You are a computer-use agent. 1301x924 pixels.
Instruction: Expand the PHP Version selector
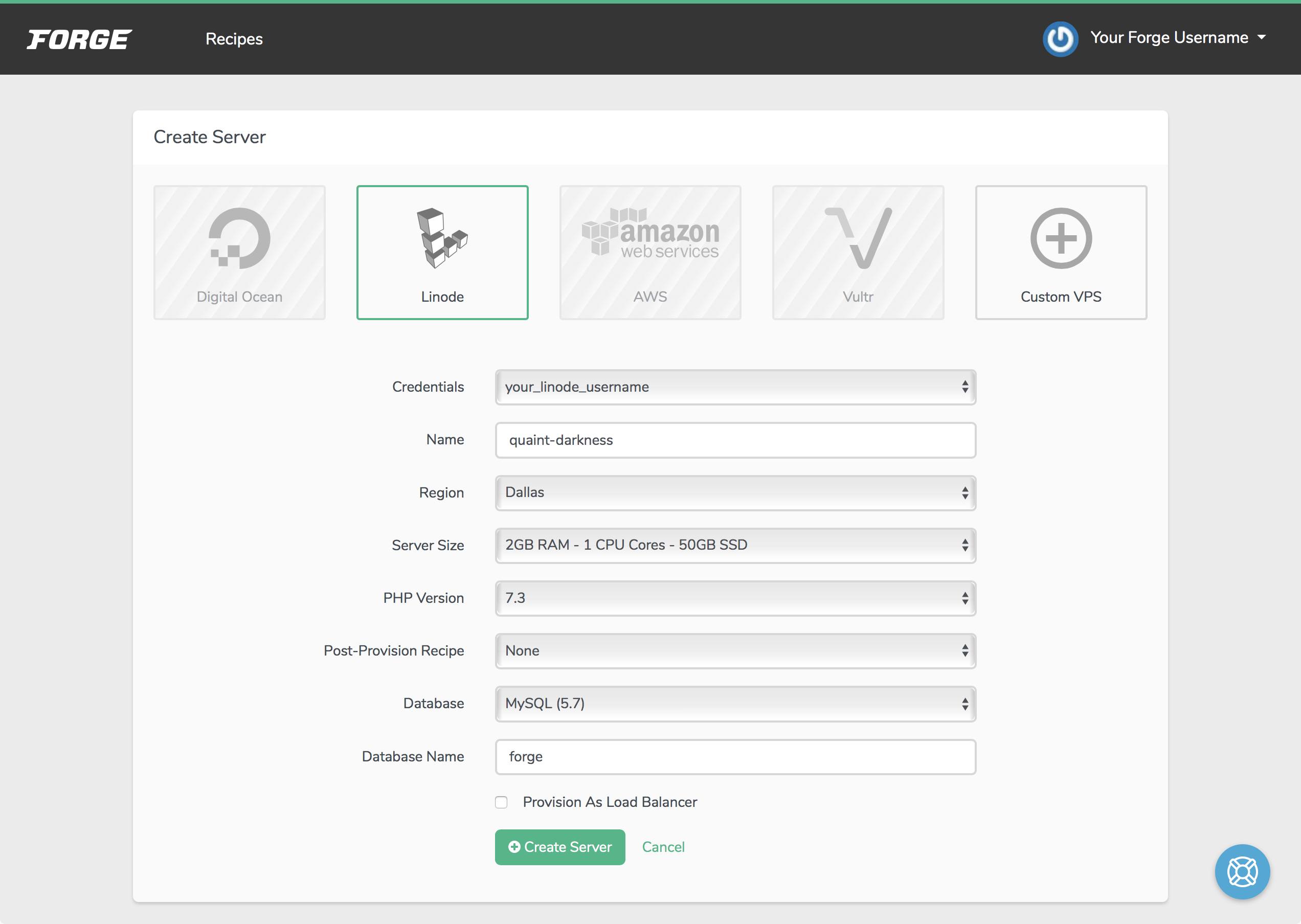[735, 597]
